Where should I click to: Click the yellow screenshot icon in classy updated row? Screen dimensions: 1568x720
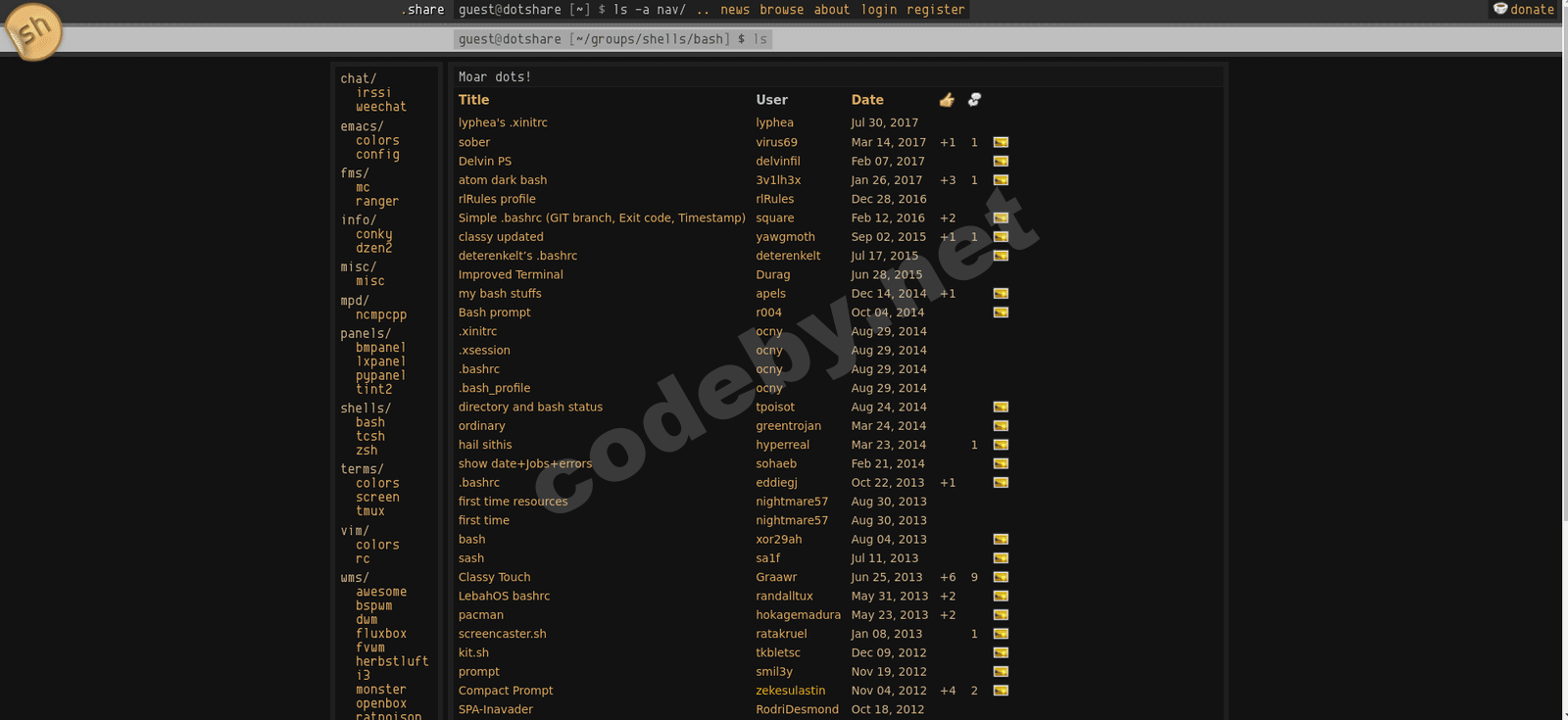point(1001,237)
